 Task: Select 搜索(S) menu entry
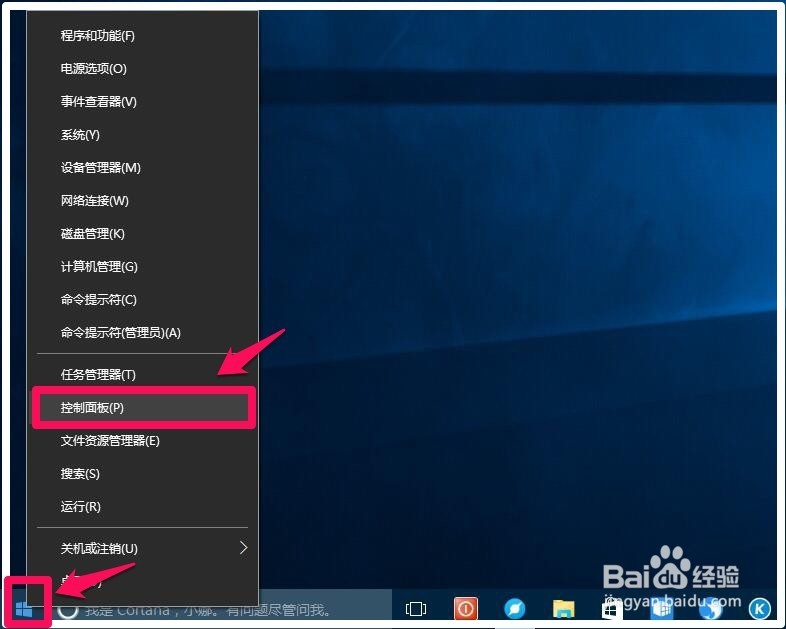coord(143,474)
